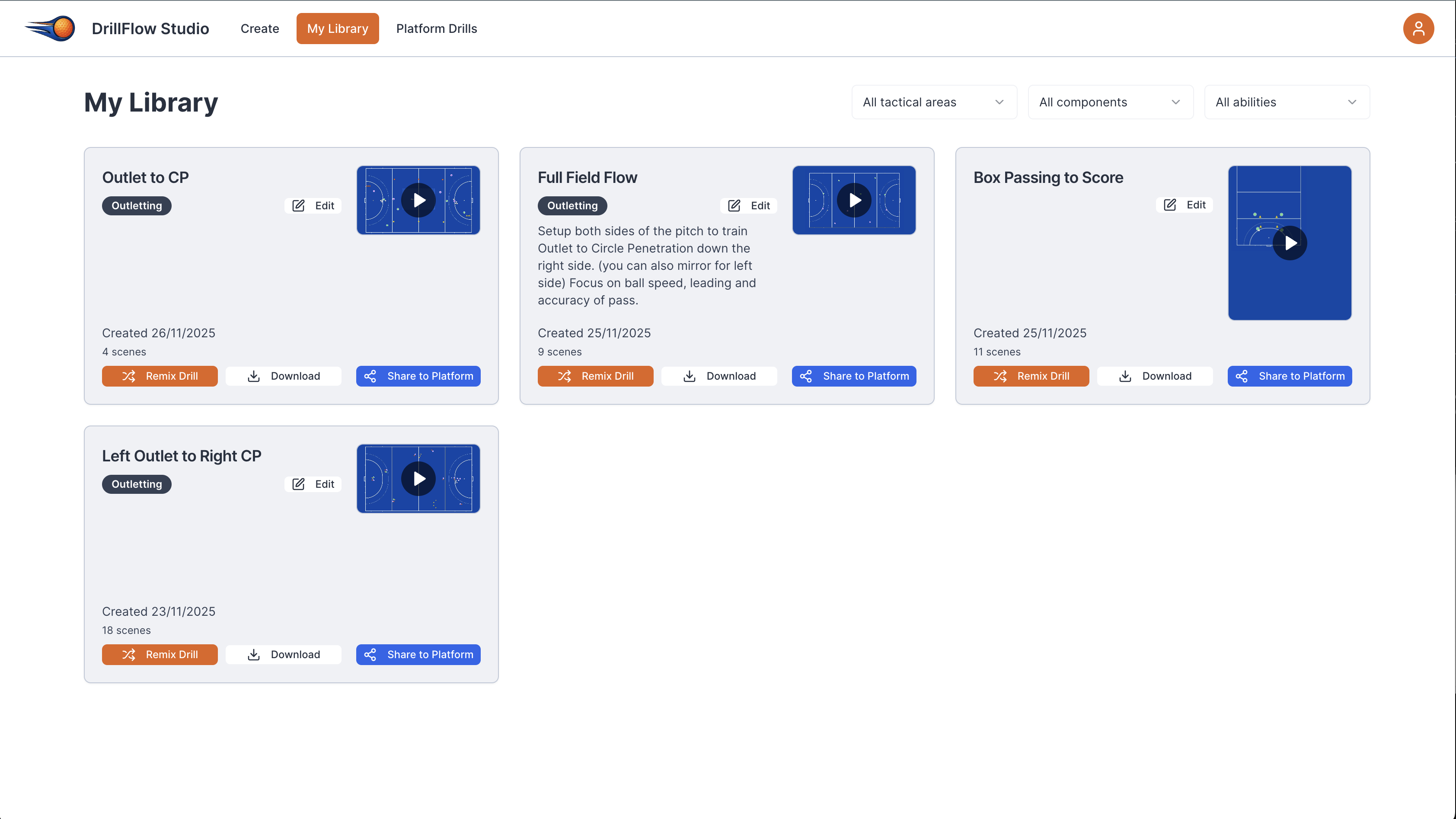
Task: Switch to Platform Drills tab
Action: point(436,28)
